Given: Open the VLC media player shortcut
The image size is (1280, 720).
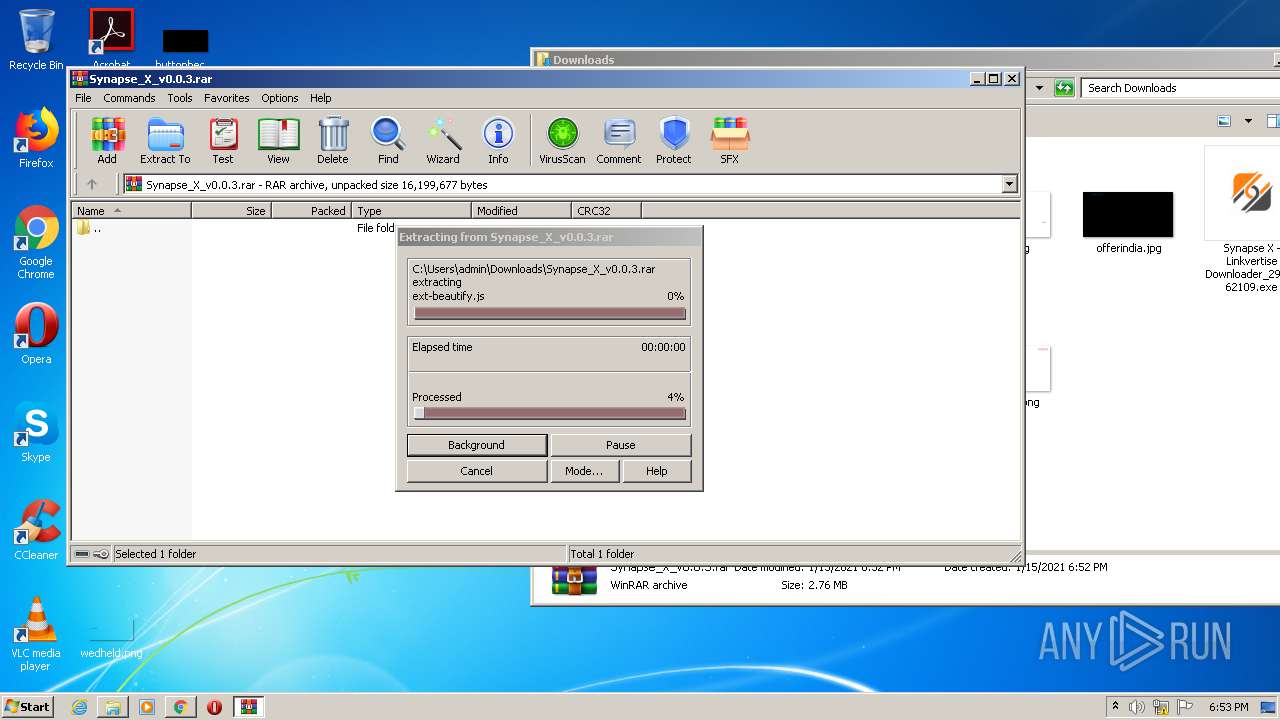Looking at the screenshot, I should point(36,634).
